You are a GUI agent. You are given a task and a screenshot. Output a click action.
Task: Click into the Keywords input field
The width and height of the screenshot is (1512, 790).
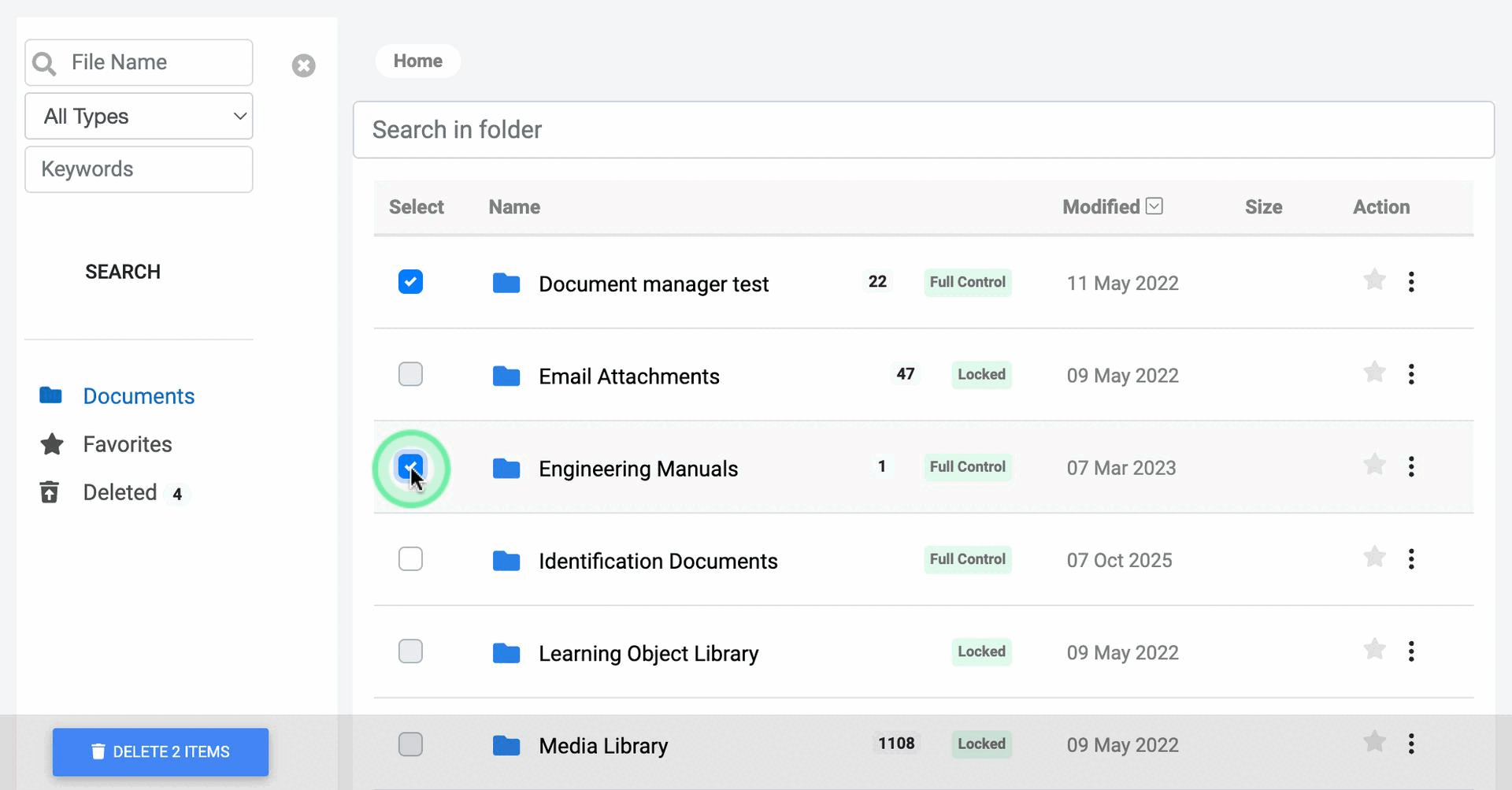[x=139, y=169]
